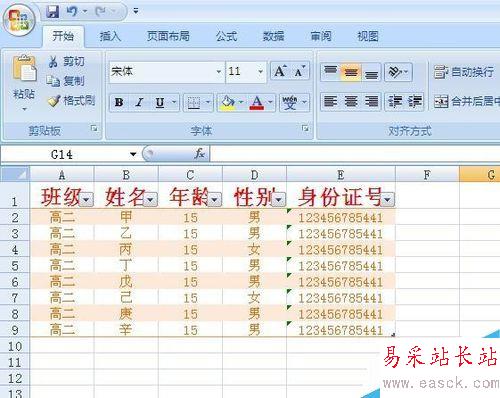Open the font size dropdown
Viewport: 500px width, 398px height.
point(260,71)
